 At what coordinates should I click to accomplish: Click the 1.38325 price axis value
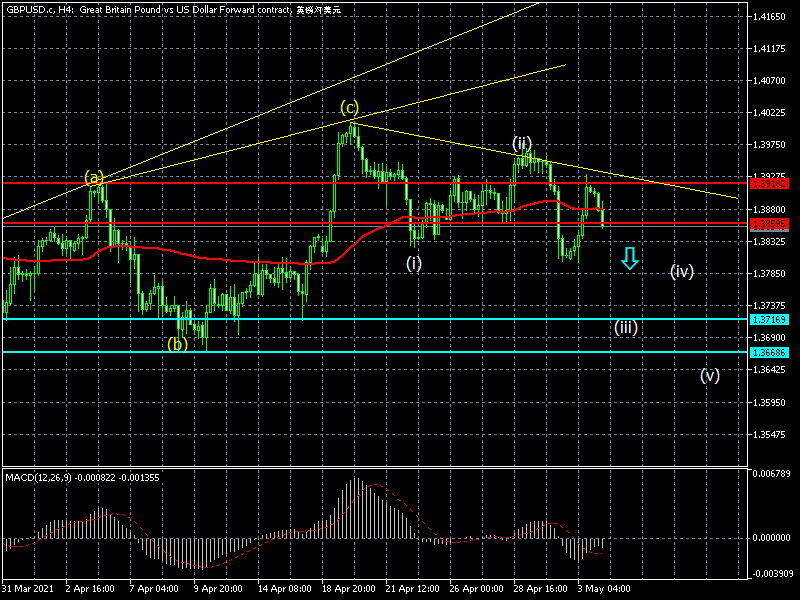[769, 241]
